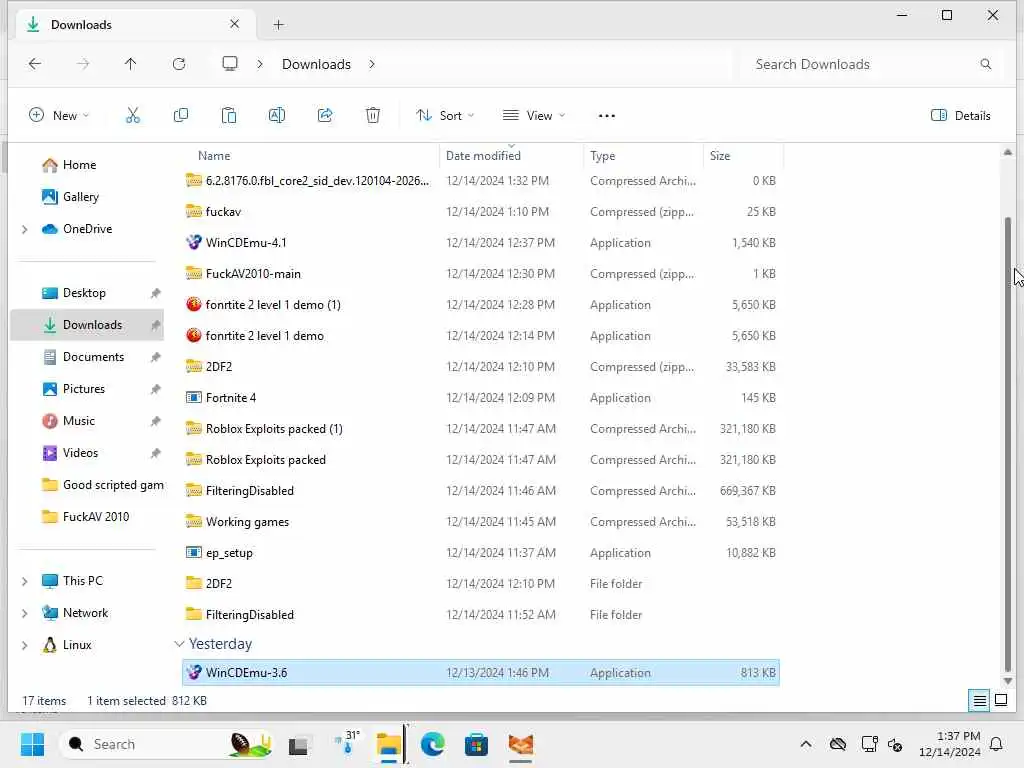Click the OneDrive cloud tray icon
The width and height of the screenshot is (1024, 768).
click(x=838, y=744)
